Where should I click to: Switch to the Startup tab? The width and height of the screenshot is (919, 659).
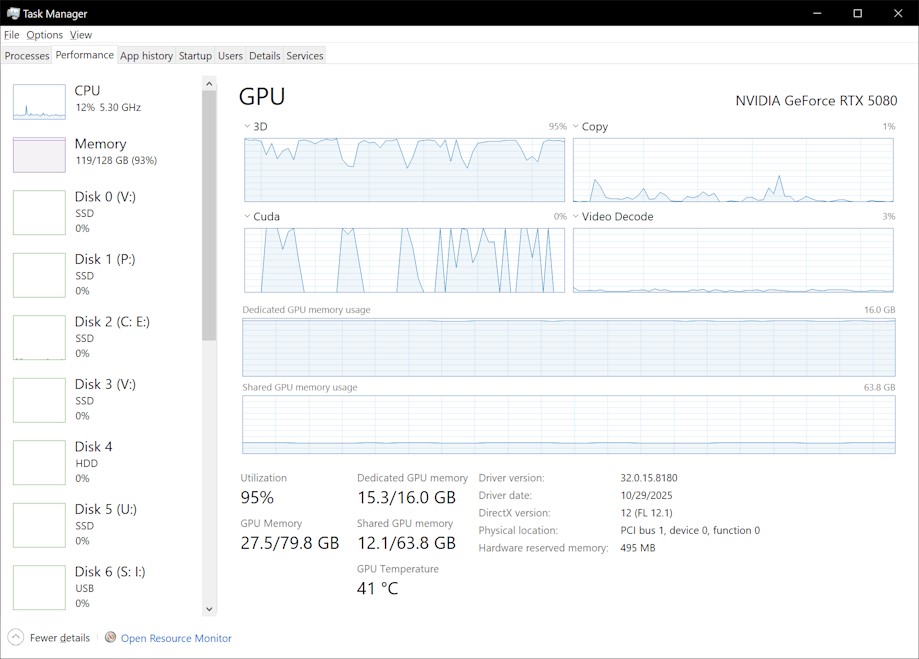195,56
